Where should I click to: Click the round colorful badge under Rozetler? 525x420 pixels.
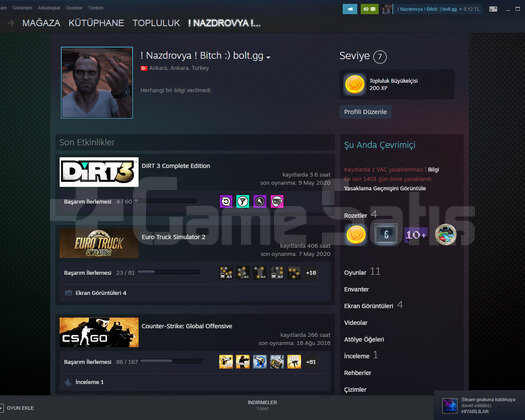(x=446, y=234)
